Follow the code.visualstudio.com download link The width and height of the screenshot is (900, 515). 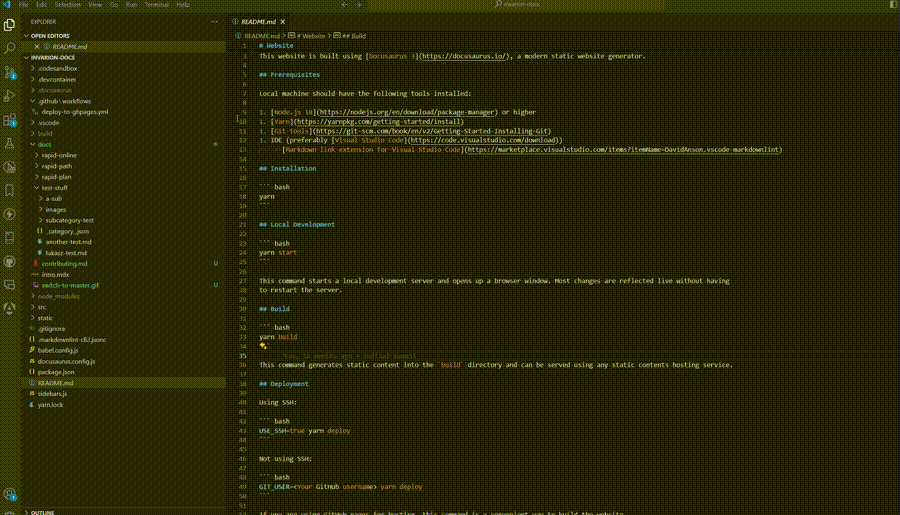tap(483, 140)
